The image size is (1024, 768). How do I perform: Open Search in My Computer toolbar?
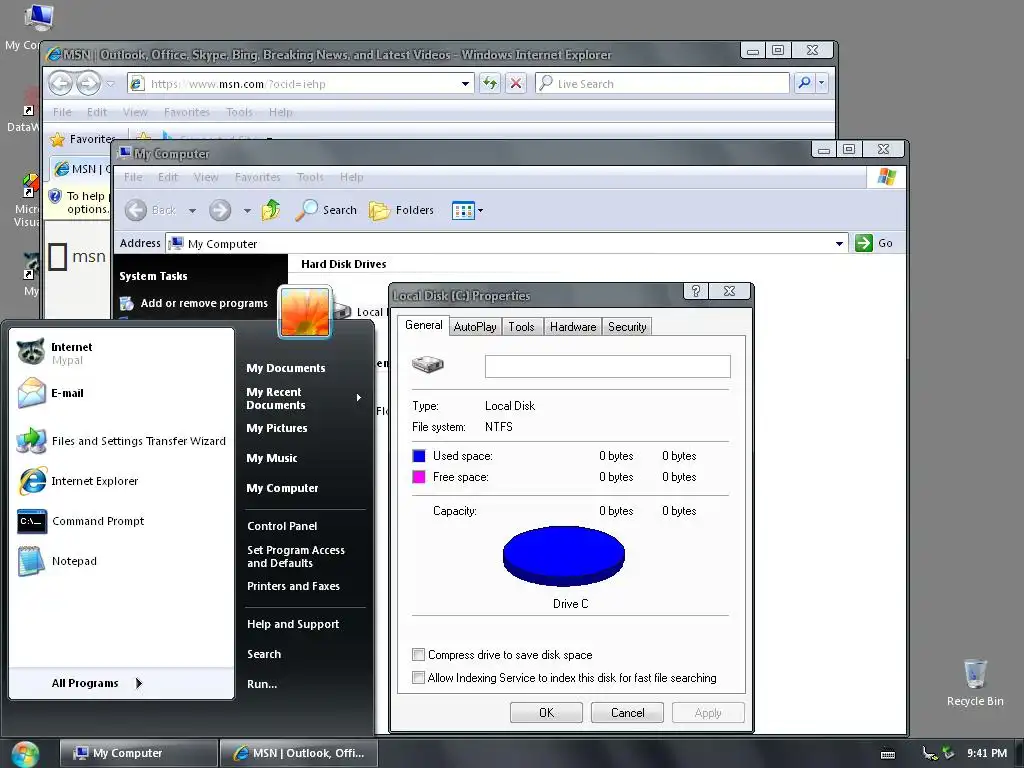pos(326,210)
